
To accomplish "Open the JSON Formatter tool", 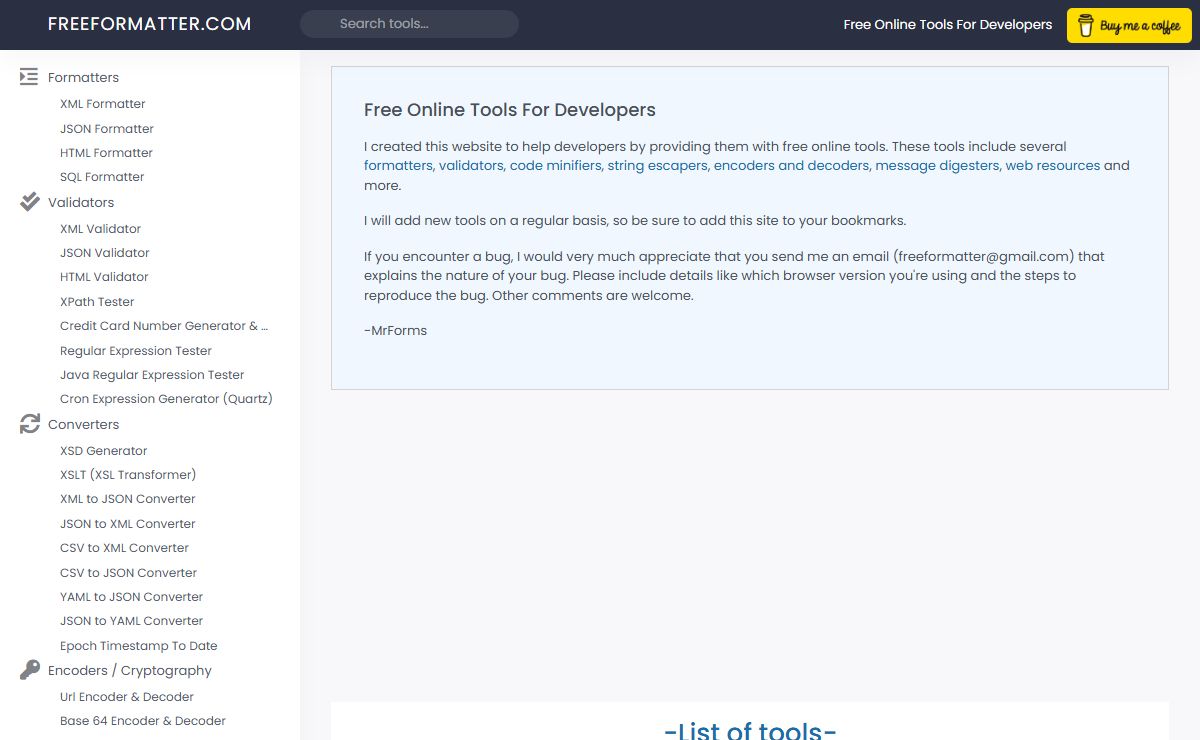I will tap(106, 129).
